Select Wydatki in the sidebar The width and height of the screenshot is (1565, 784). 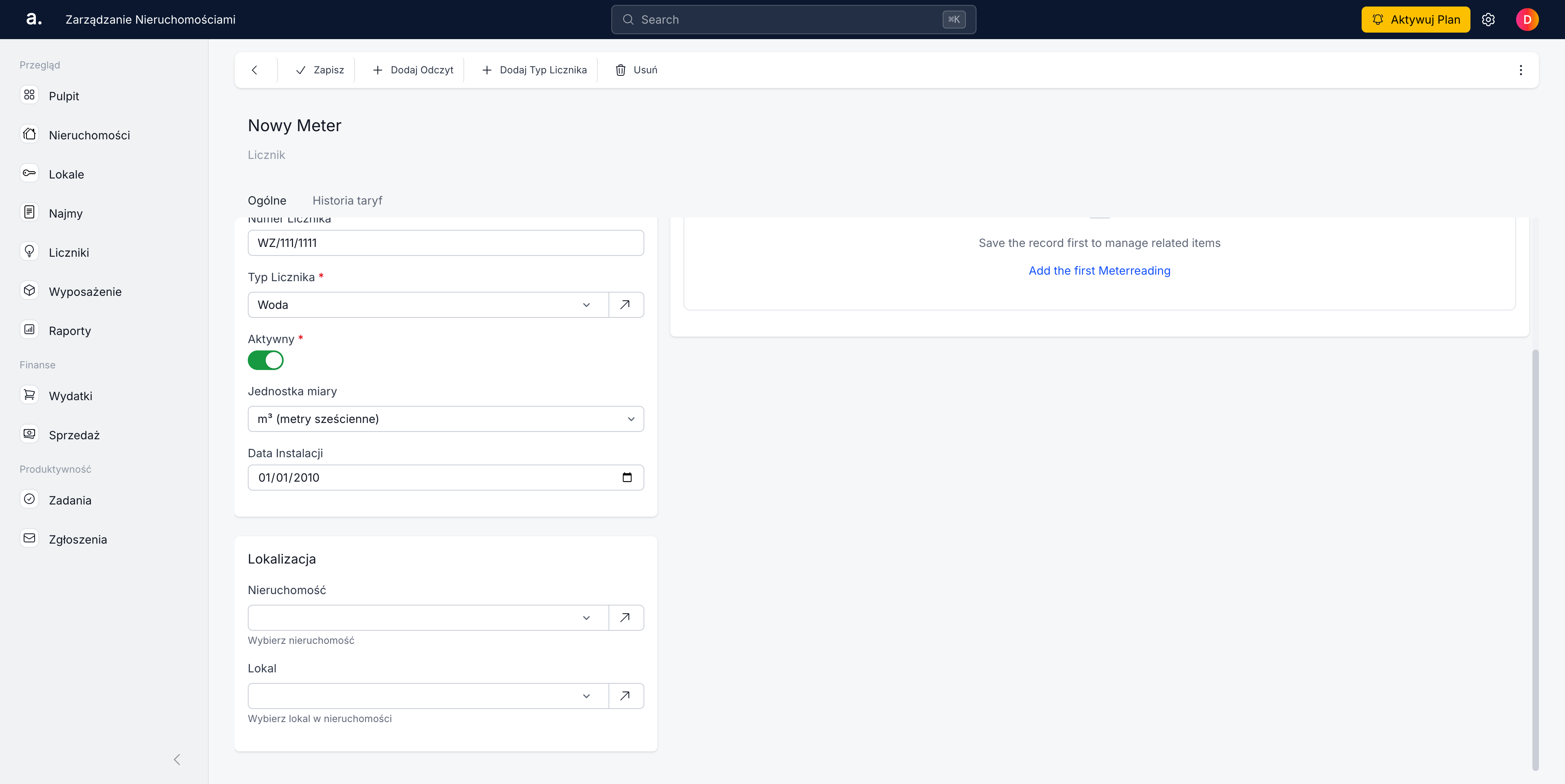(x=71, y=396)
